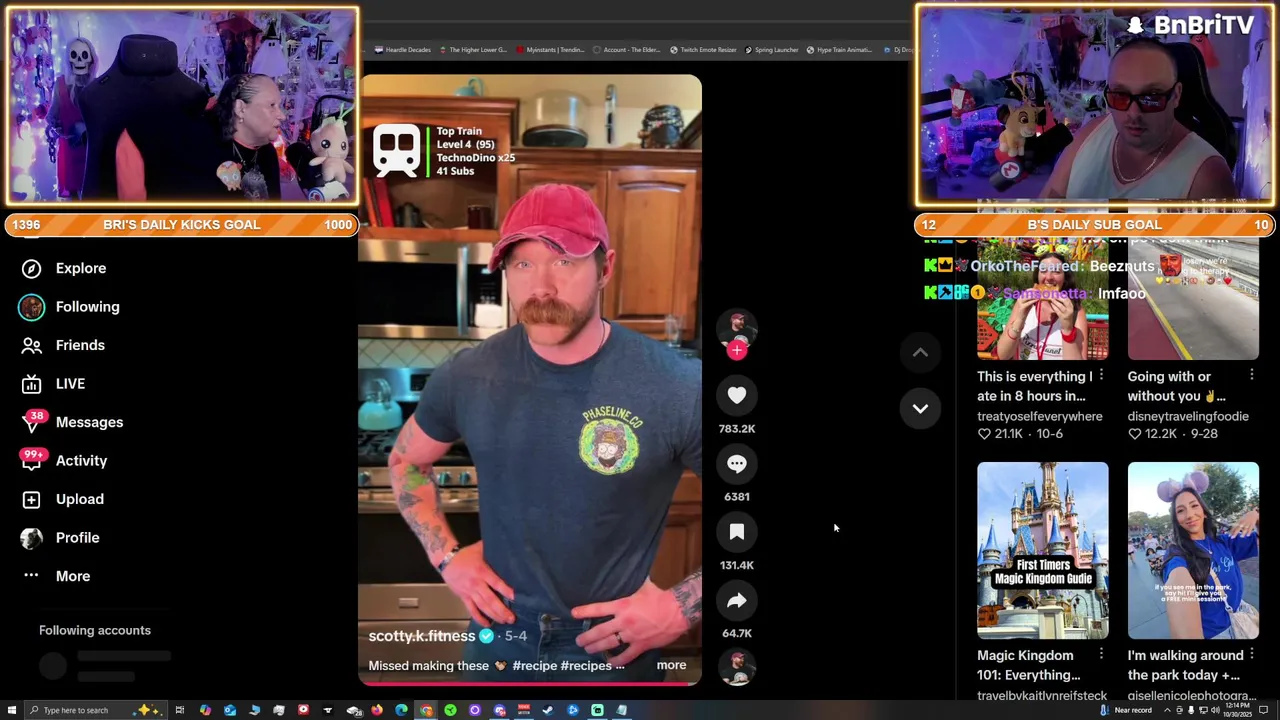Share the video with arrow icon
The width and height of the screenshot is (1280, 720).
click(x=737, y=601)
